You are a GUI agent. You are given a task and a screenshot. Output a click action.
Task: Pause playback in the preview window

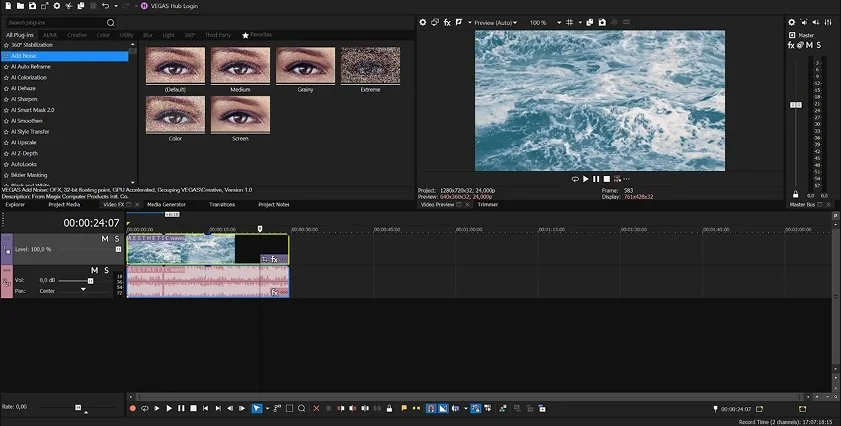point(596,179)
